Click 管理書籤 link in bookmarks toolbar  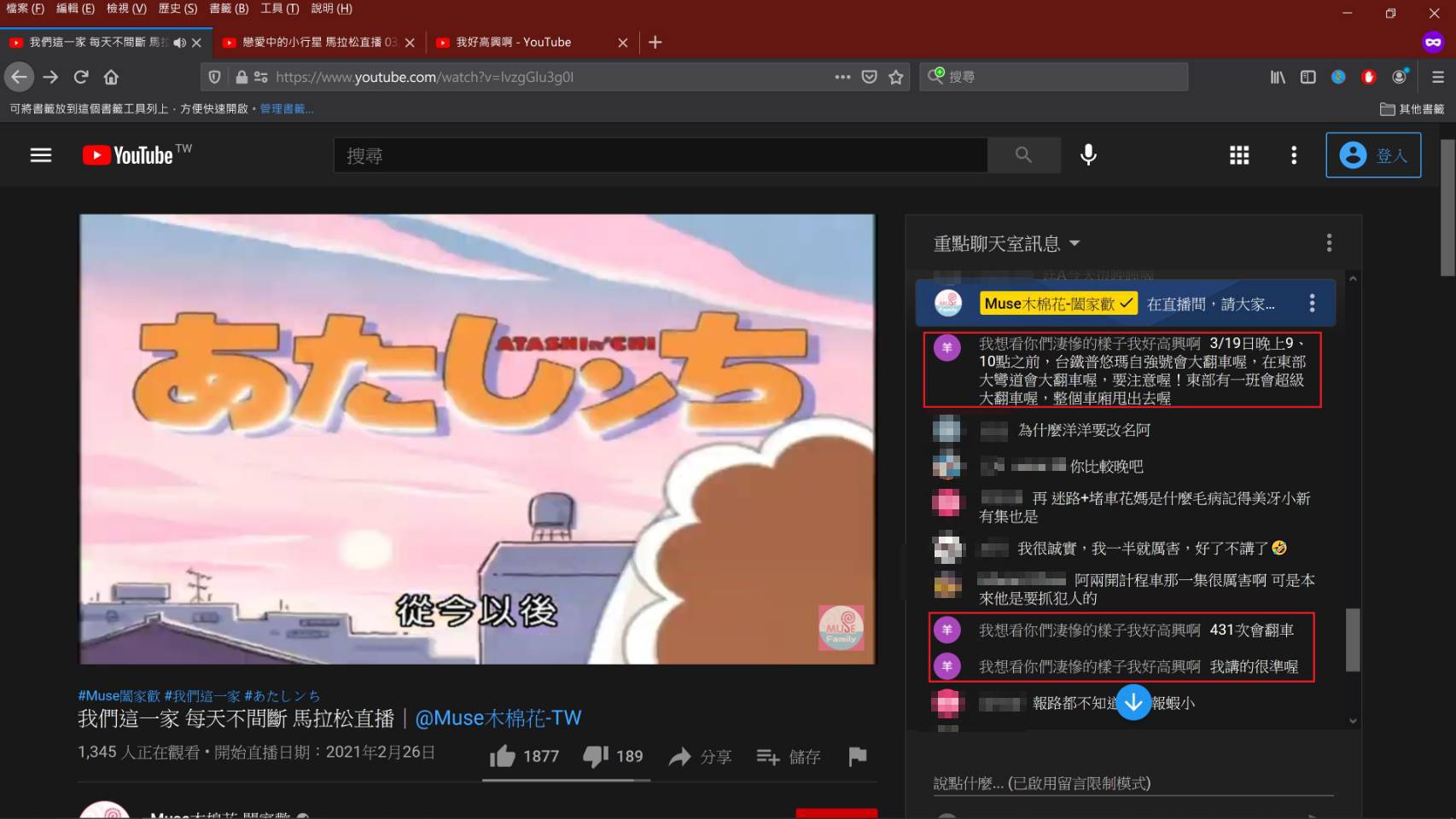tap(287, 109)
